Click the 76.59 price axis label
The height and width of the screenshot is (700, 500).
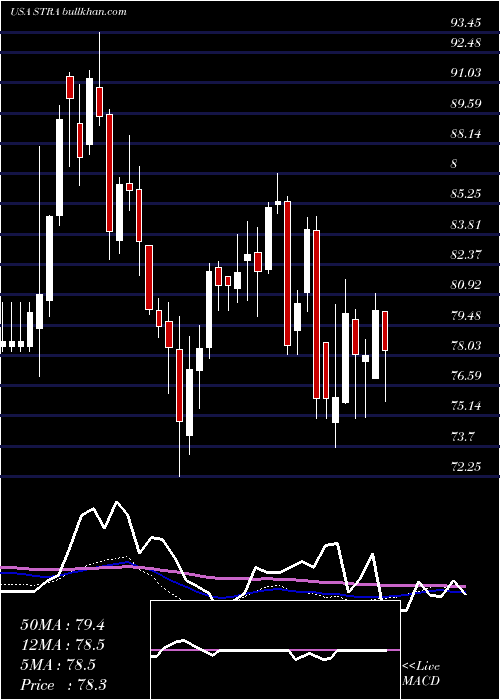point(466,375)
